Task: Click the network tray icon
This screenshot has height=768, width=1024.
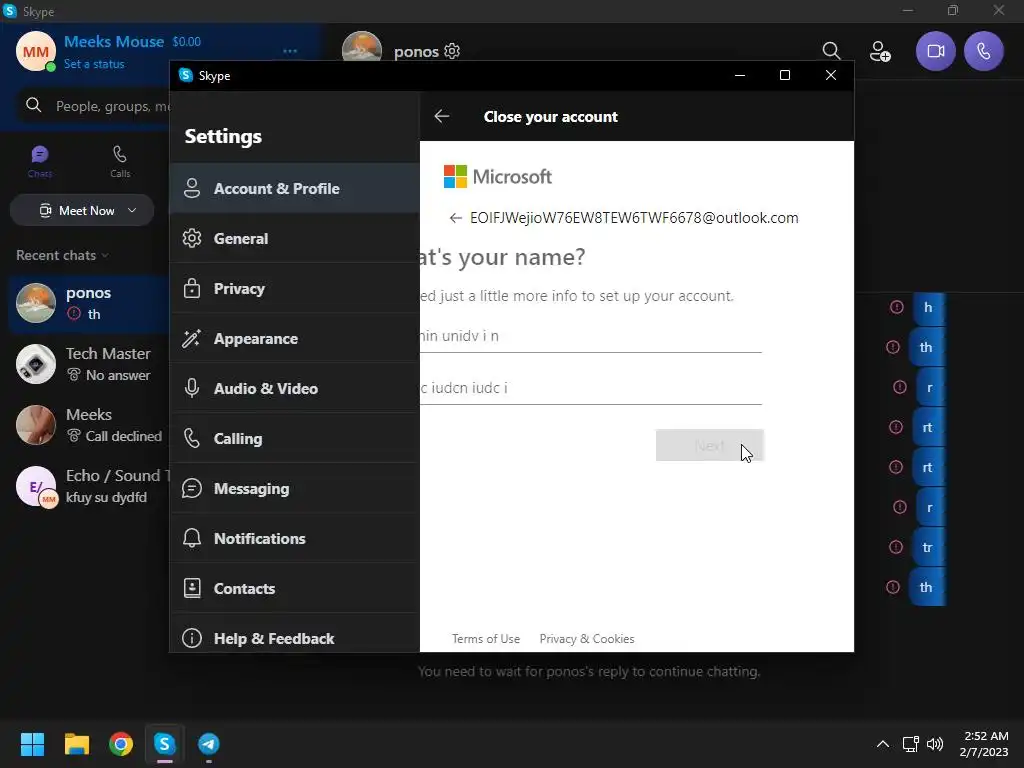Action: pos(910,744)
